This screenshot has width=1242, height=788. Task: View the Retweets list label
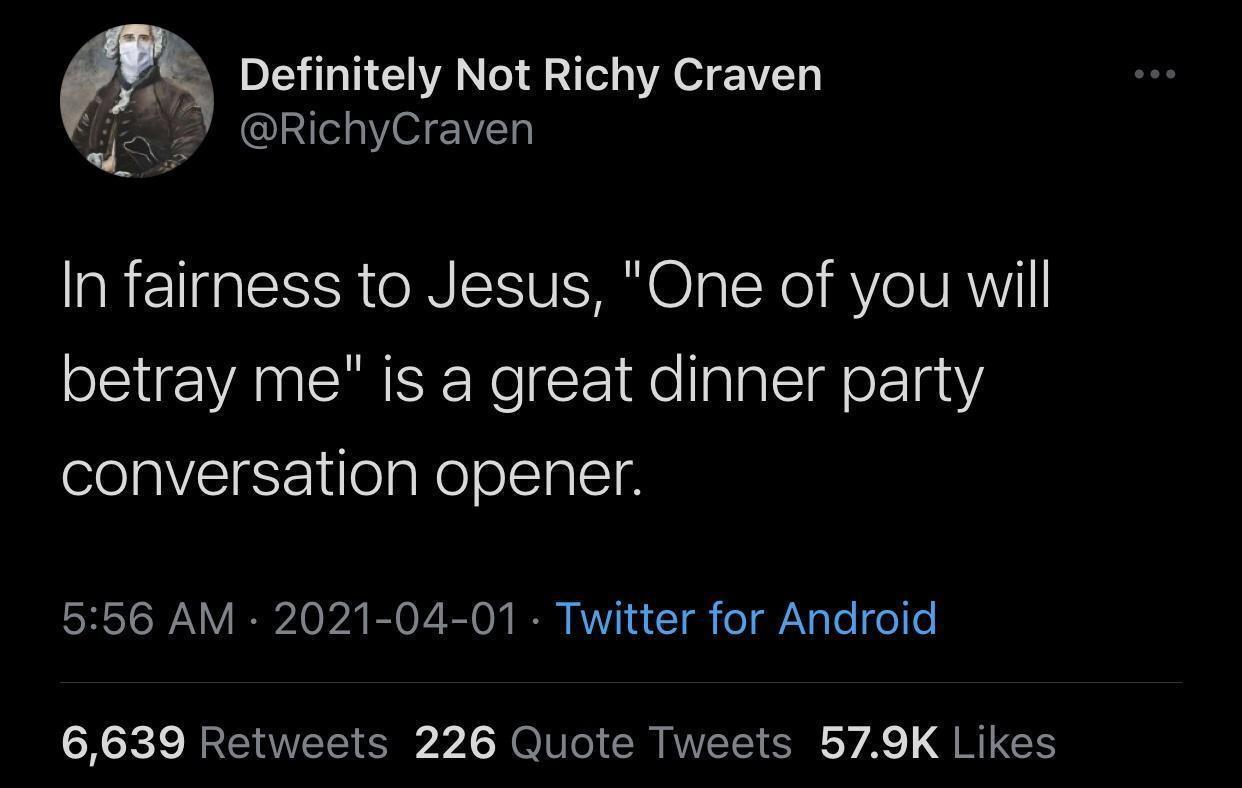tap(294, 742)
